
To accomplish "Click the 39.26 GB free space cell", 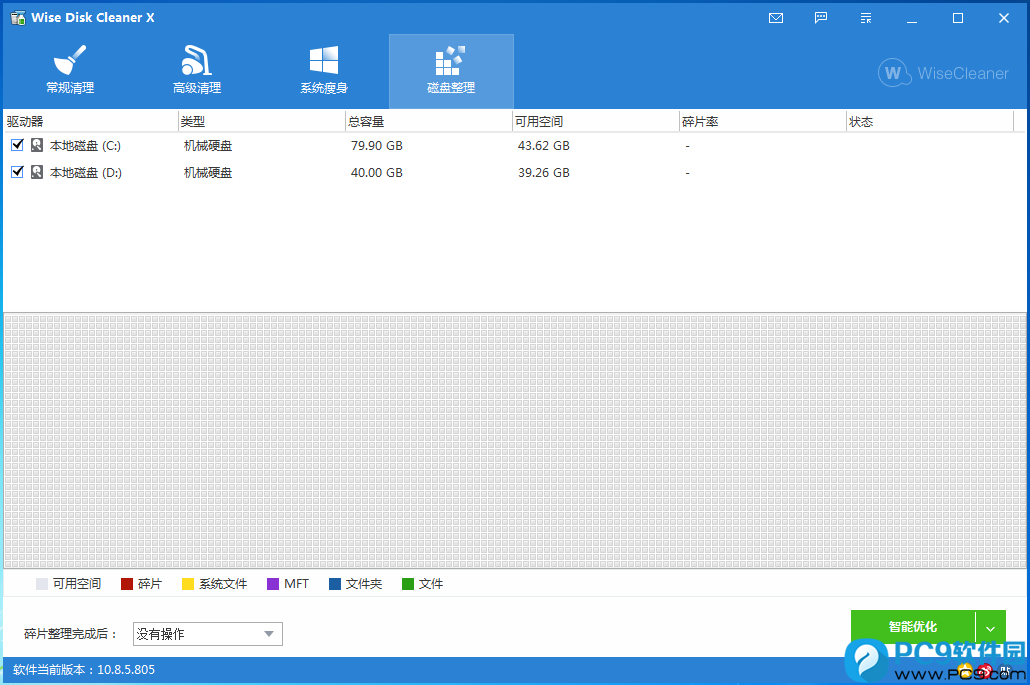I will coord(543,173).
